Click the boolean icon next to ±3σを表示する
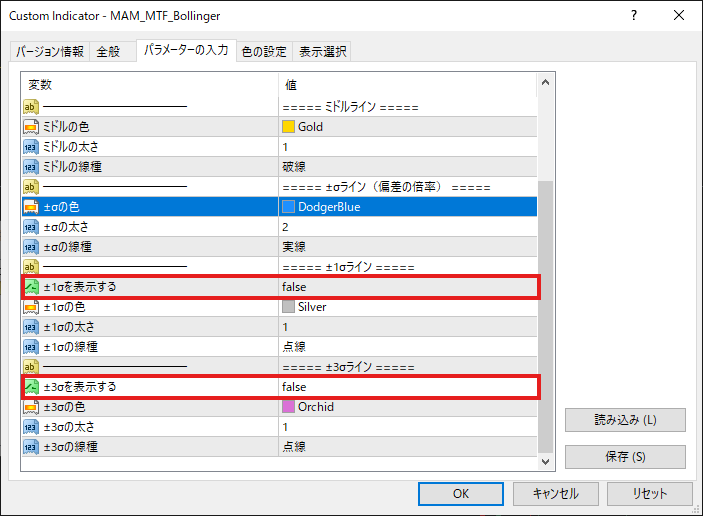The width and height of the screenshot is (703, 516). (x=31, y=387)
